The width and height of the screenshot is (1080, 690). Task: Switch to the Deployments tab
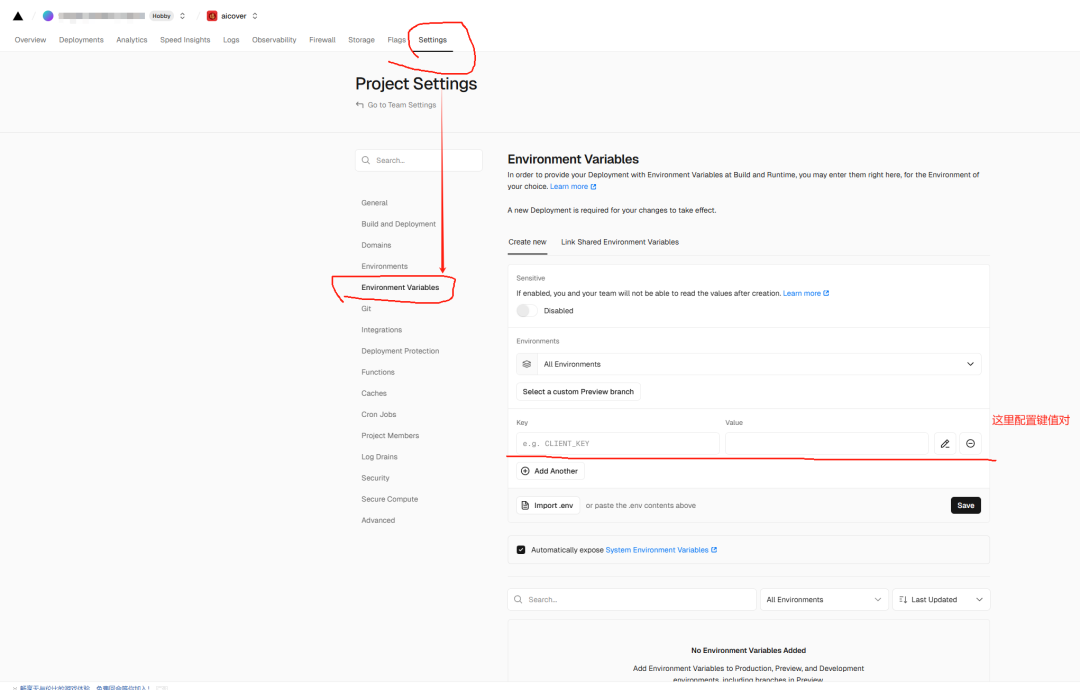click(x=81, y=40)
